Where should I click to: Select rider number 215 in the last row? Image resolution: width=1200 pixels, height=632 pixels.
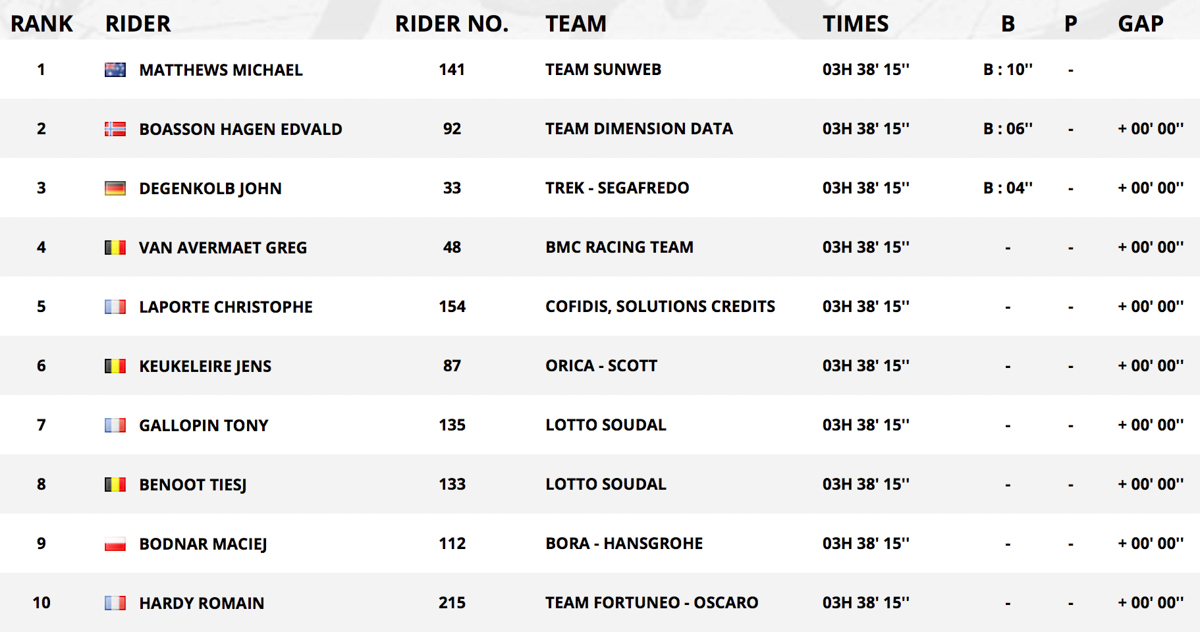[452, 603]
